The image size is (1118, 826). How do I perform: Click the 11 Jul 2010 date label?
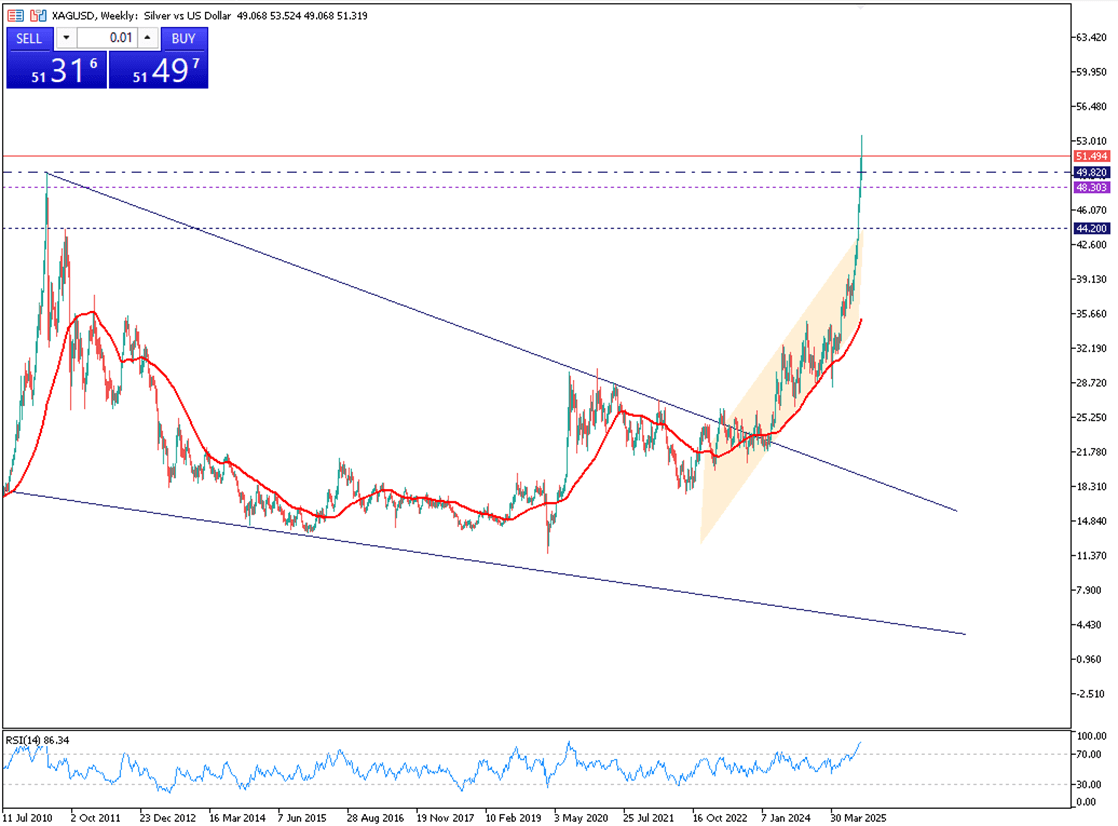pos(29,816)
